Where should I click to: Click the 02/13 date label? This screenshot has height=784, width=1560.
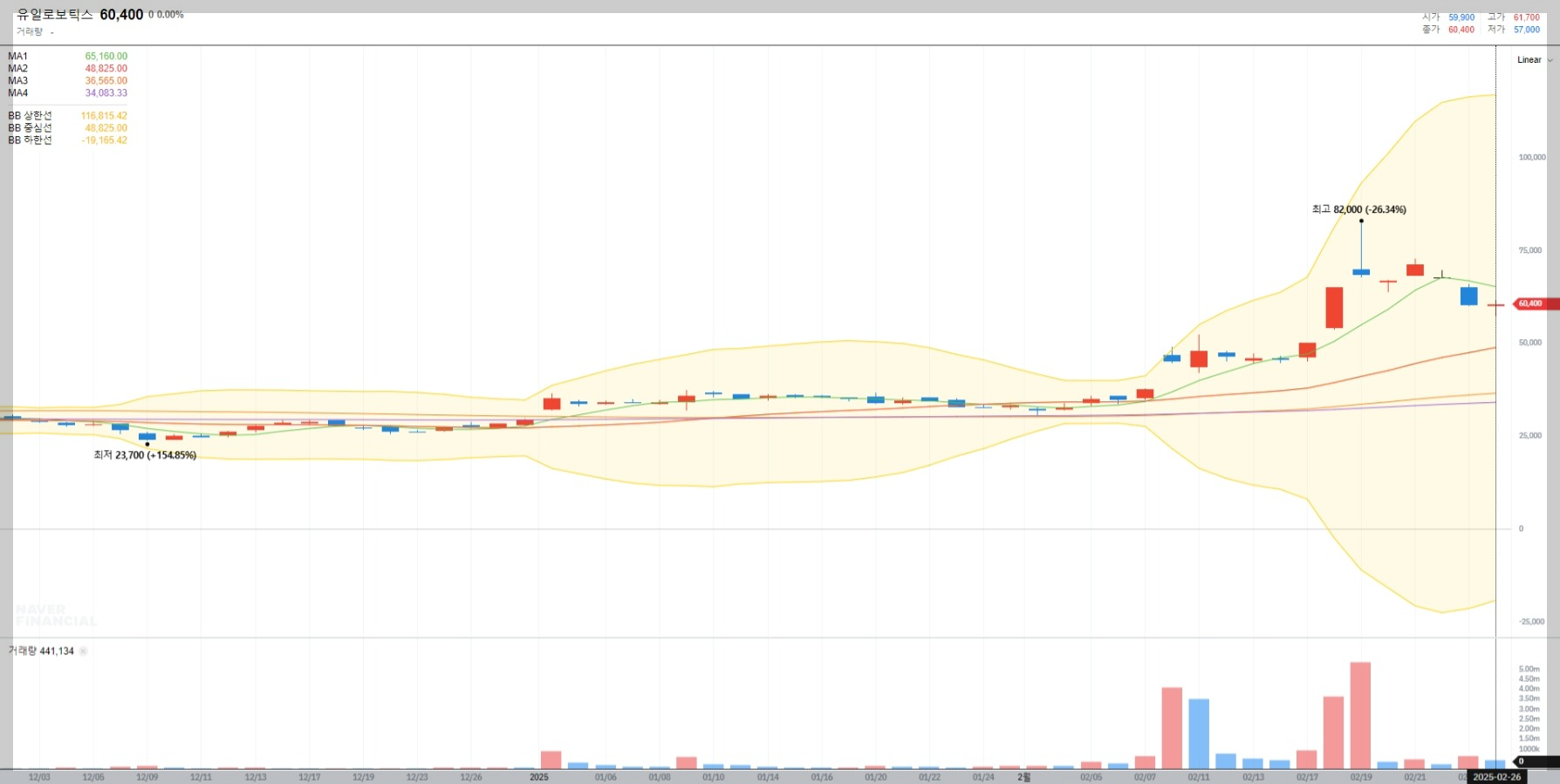[x=1253, y=777]
